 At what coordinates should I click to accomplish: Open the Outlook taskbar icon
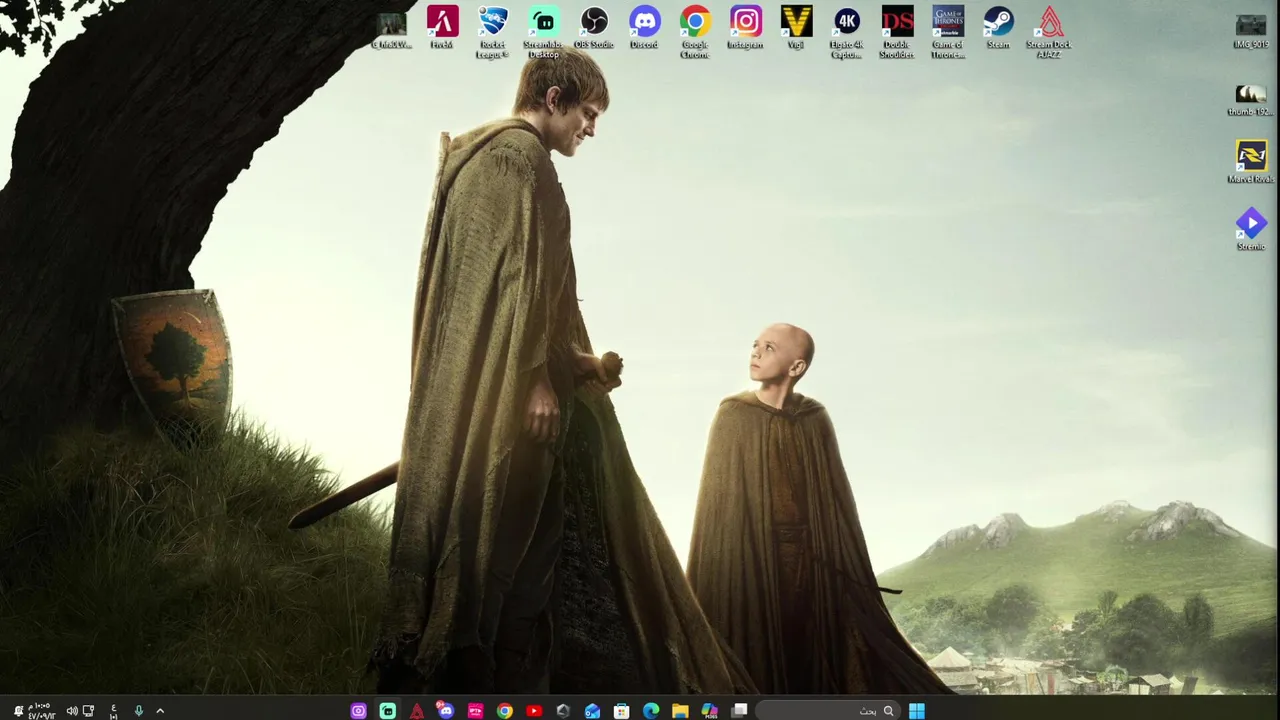[x=592, y=711]
